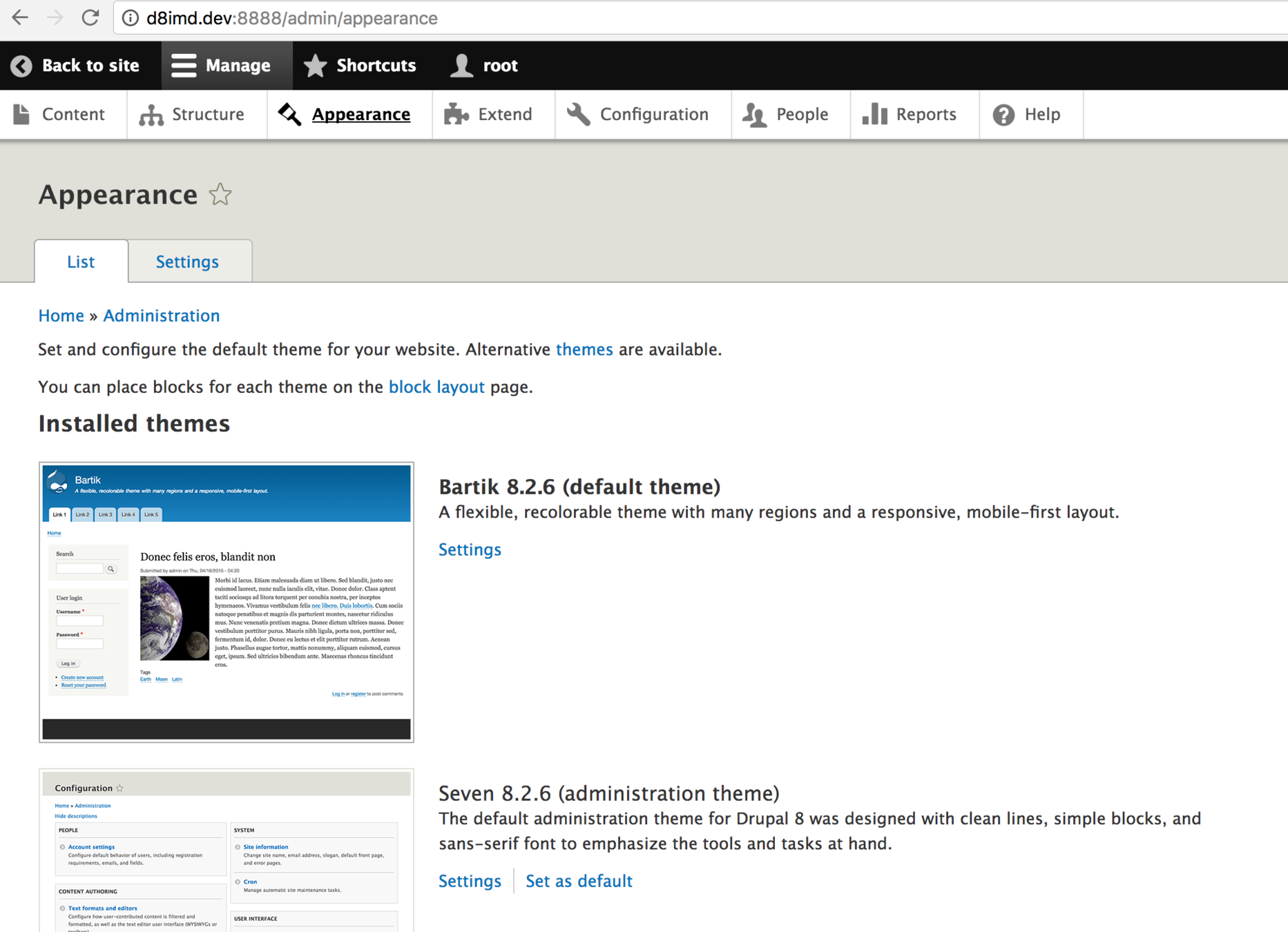Add Appearance to shortcuts via star
The width and height of the screenshot is (1288, 932).
click(220, 195)
